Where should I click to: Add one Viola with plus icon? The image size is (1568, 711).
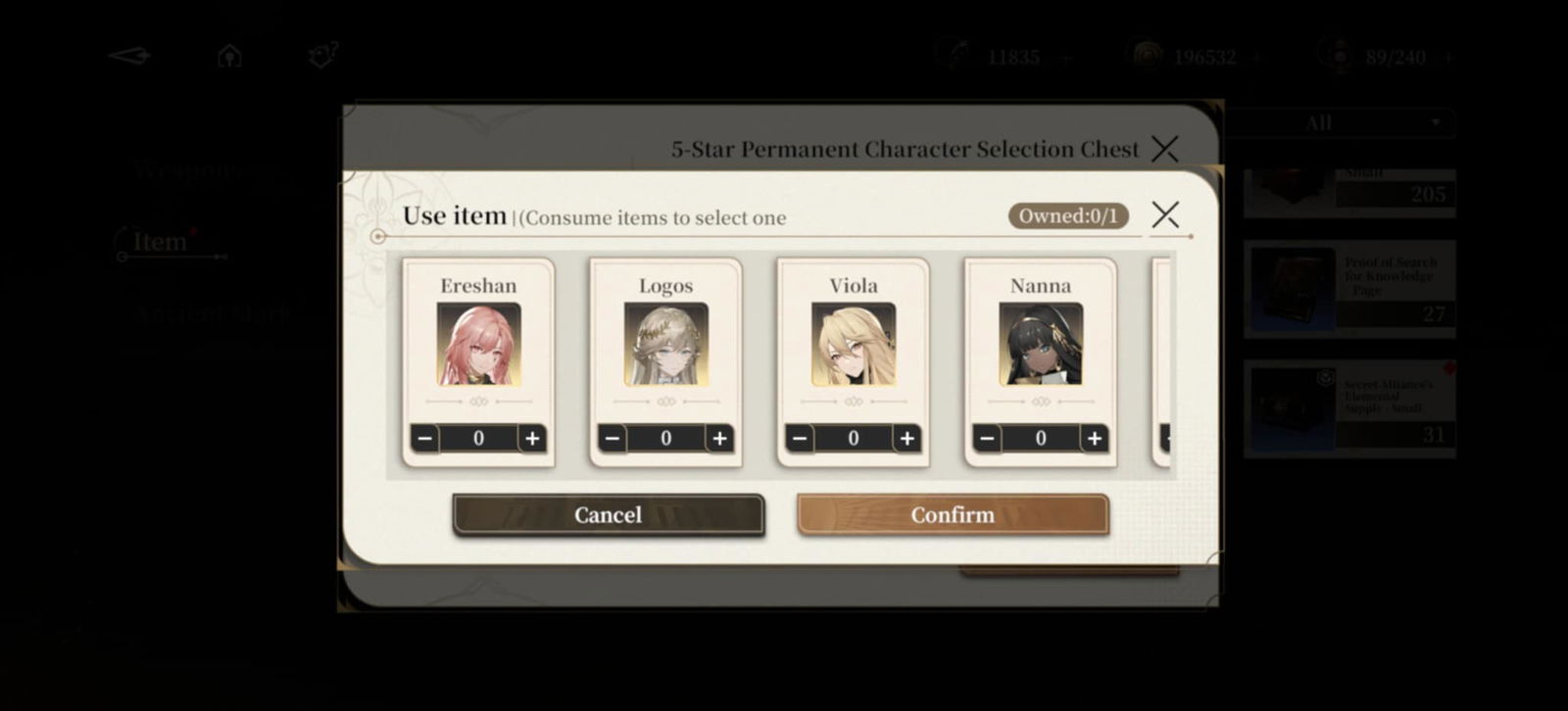pyautogui.click(x=906, y=439)
